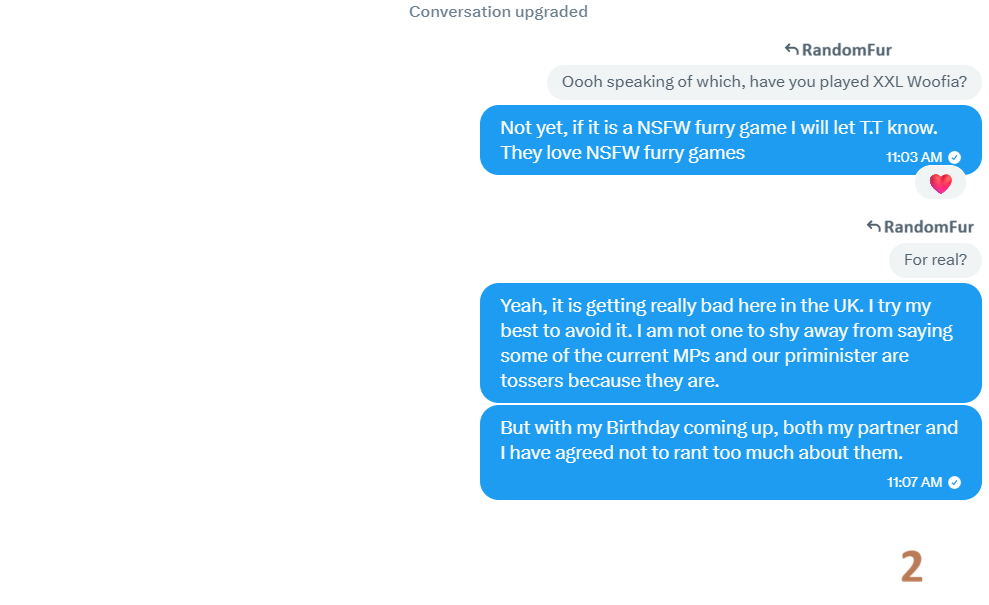This screenshot has width=989, height=605.
Task: Click the reply arrow above the XXL Woofia quote
Action: (x=791, y=50)
